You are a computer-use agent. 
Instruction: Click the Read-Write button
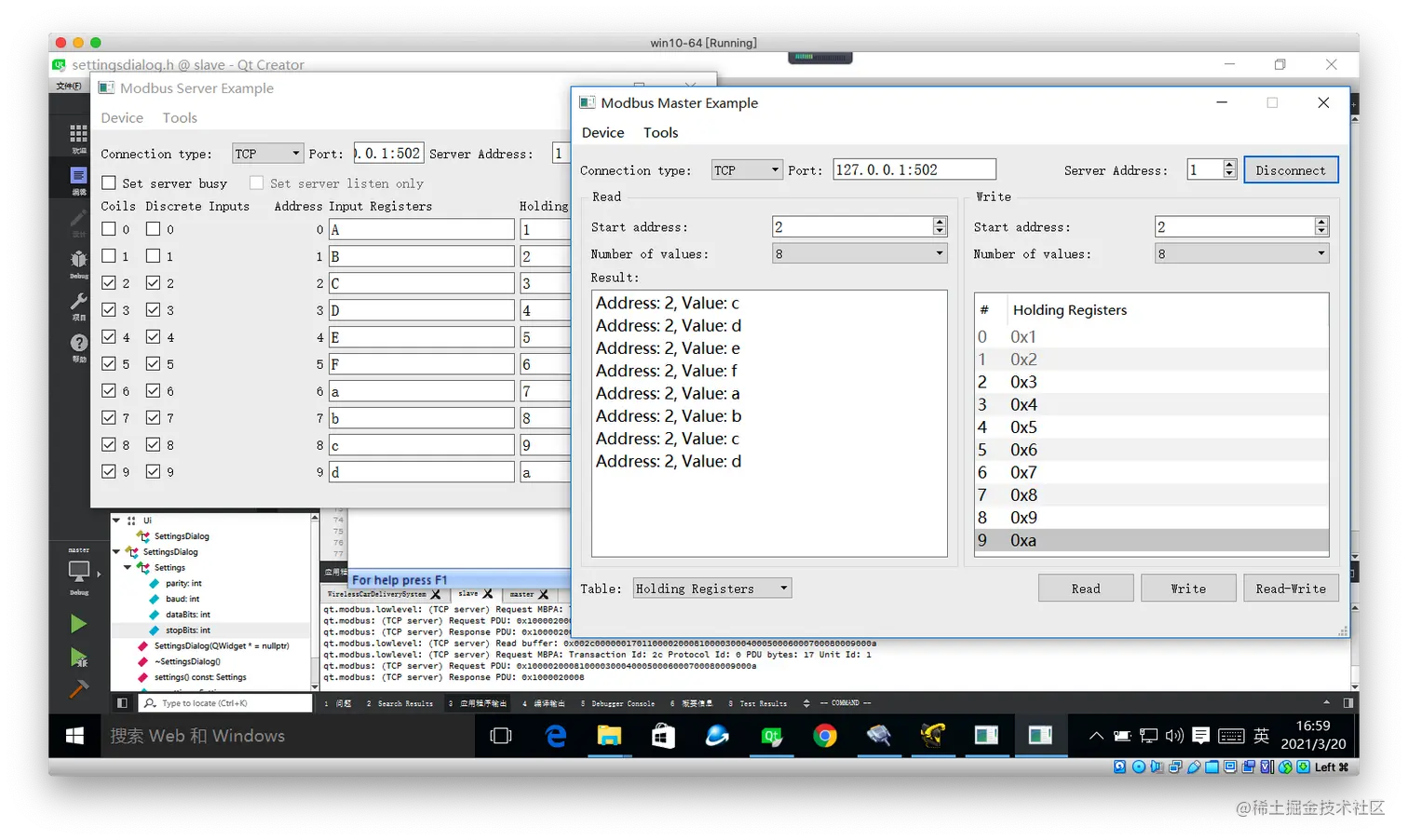tap(1291, 588)
